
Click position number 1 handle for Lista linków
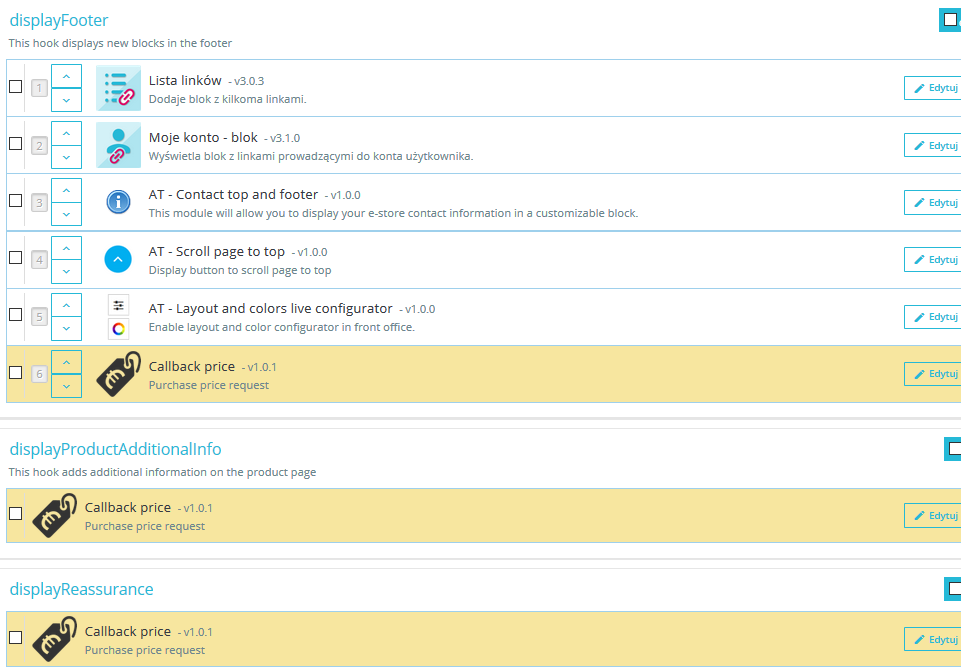click(39, 88)
